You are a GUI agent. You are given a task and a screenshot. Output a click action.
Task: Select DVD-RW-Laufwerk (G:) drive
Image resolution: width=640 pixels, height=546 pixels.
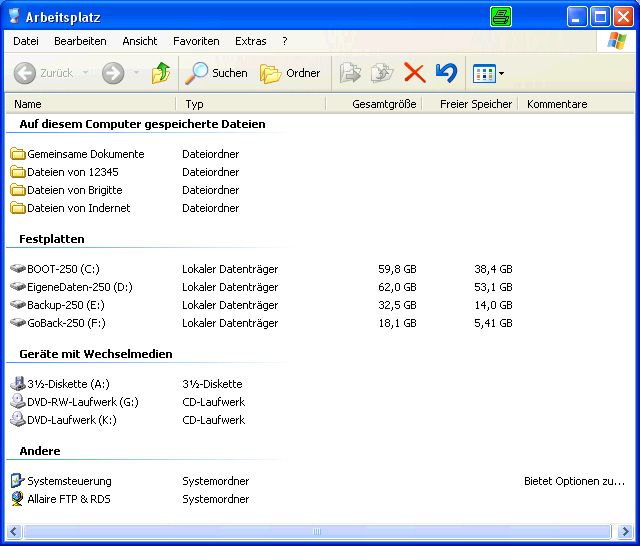[82, 402]
